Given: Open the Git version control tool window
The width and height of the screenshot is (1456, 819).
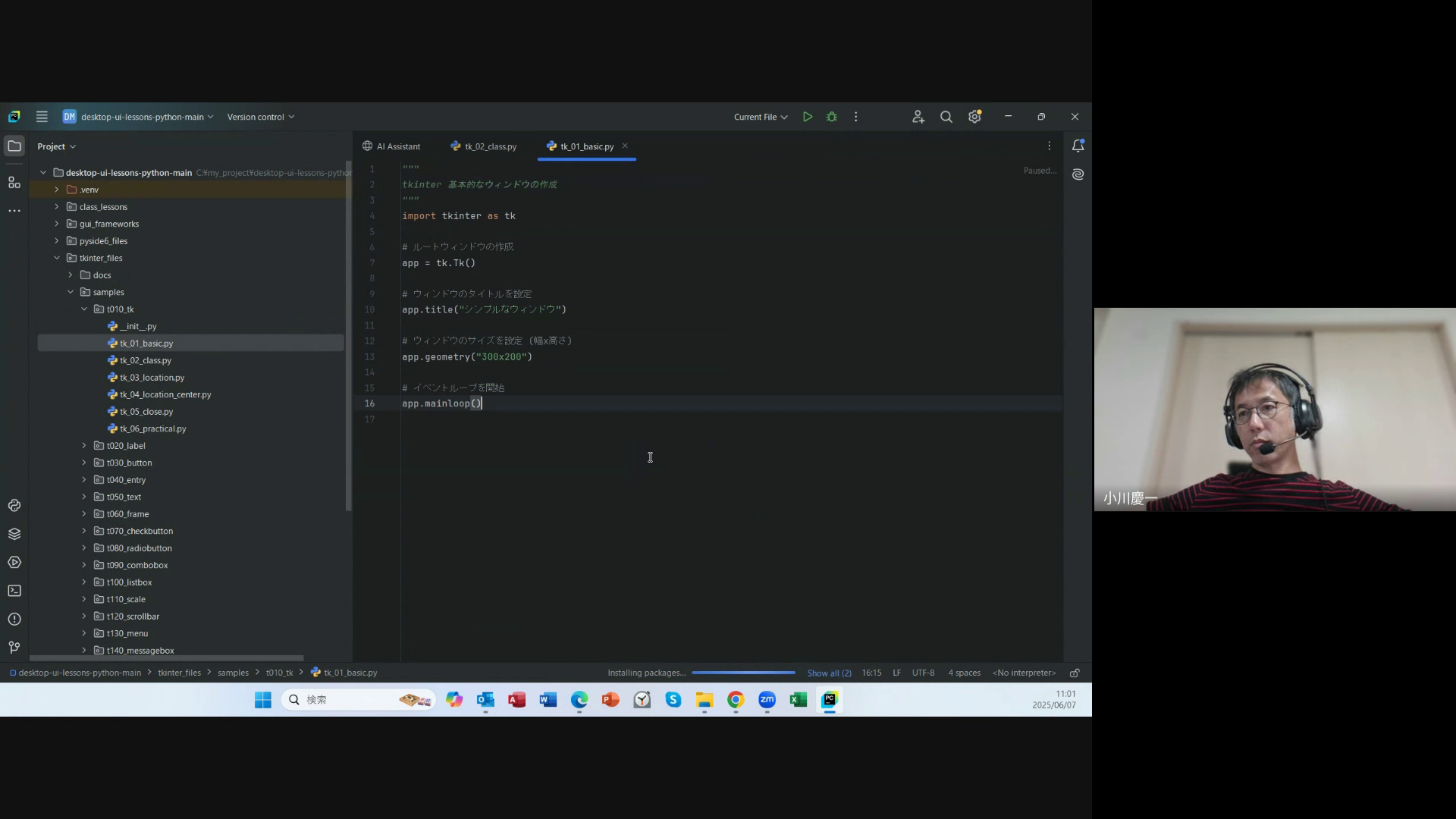Looking at the screenshot, I should click(x=14, y=647).
